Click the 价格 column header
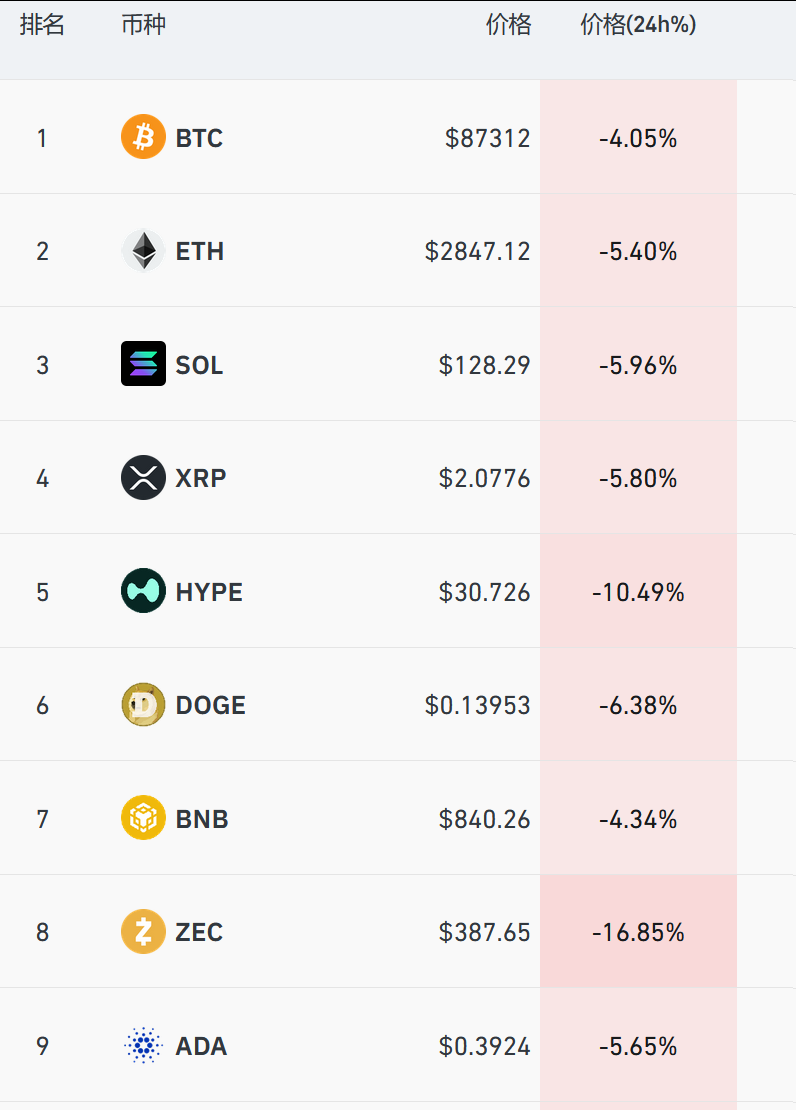796x1110 pixels. [x=508, y=26]
